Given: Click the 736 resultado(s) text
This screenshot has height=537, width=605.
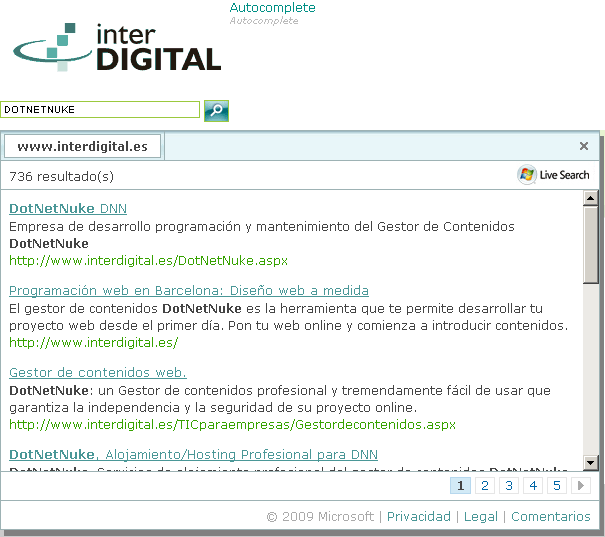Looking at the screenshot, I should [x=61, y=176].
